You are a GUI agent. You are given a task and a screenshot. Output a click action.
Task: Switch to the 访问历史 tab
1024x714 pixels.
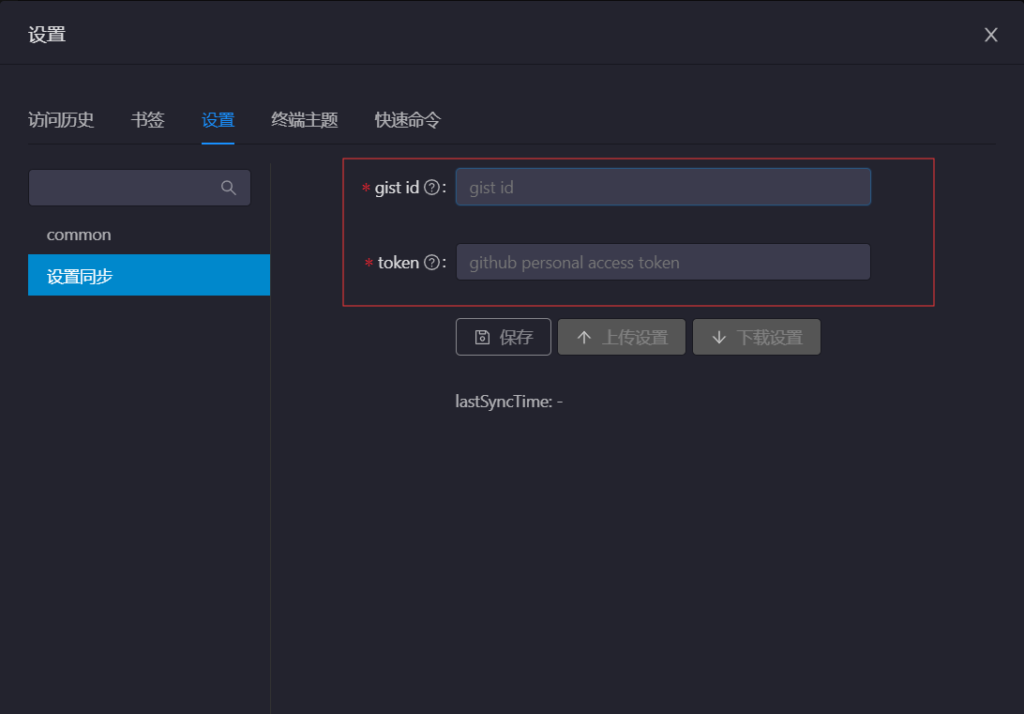(61, 120)
